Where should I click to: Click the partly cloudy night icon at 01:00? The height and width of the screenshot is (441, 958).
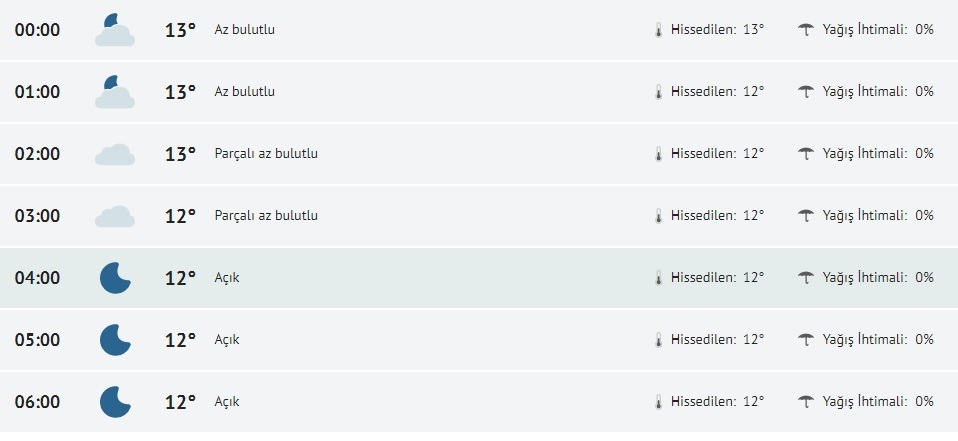click(115, 92)
